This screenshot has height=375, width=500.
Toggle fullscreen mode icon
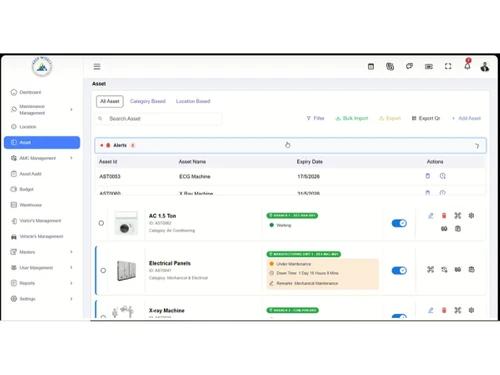(x=448, y=66)
